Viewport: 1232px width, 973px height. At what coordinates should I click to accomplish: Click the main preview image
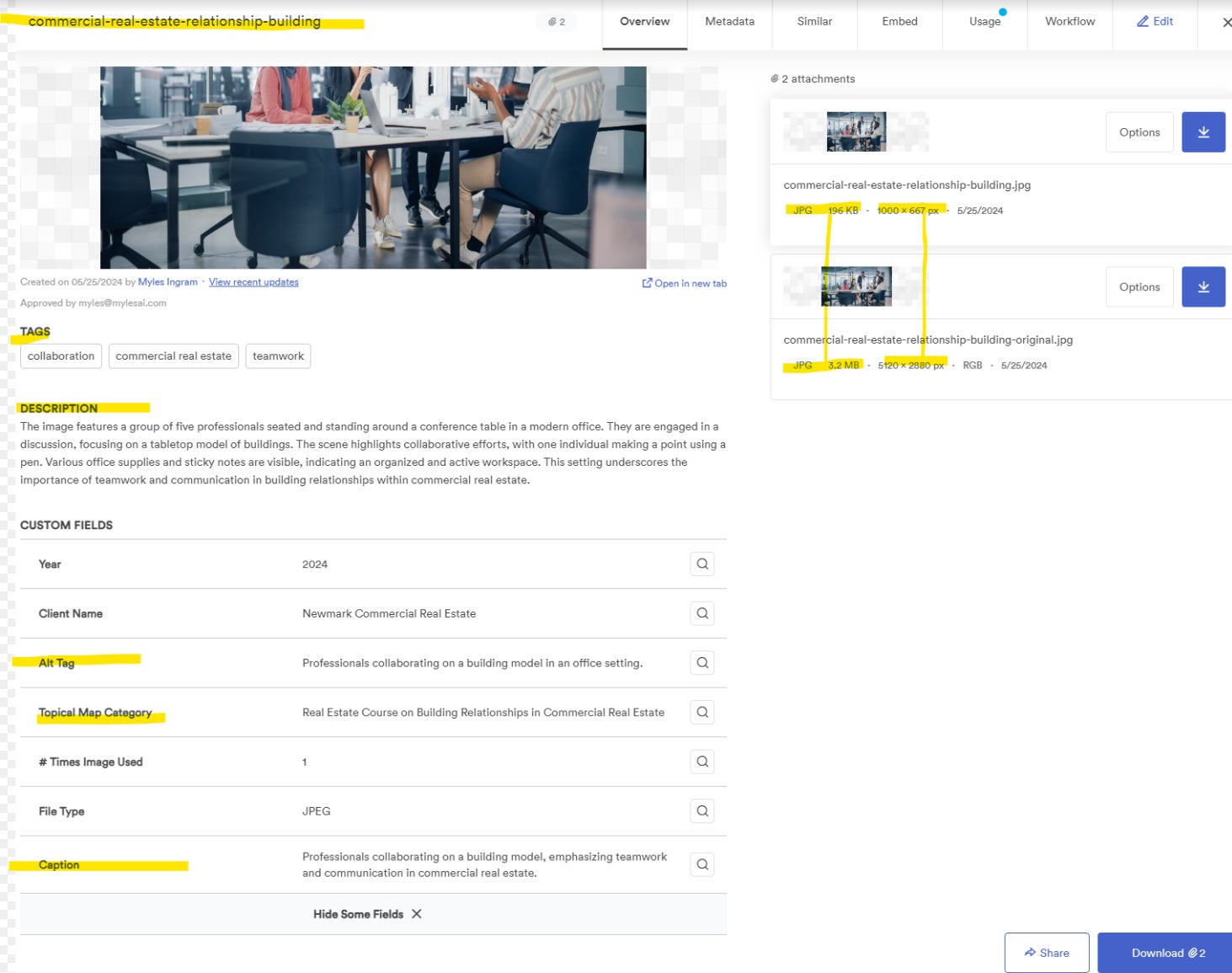pyautogui.click(x=373, y=168)
